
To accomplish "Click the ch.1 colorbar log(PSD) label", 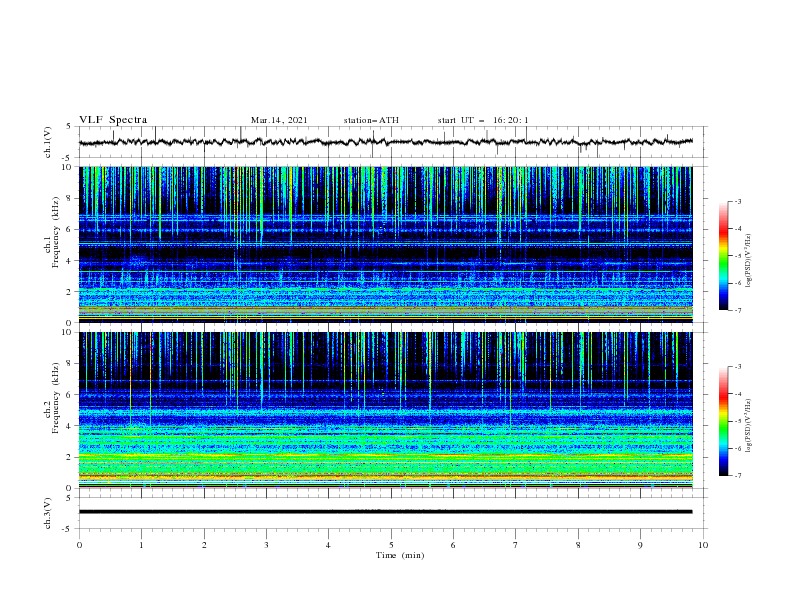I will click(749, 261).
